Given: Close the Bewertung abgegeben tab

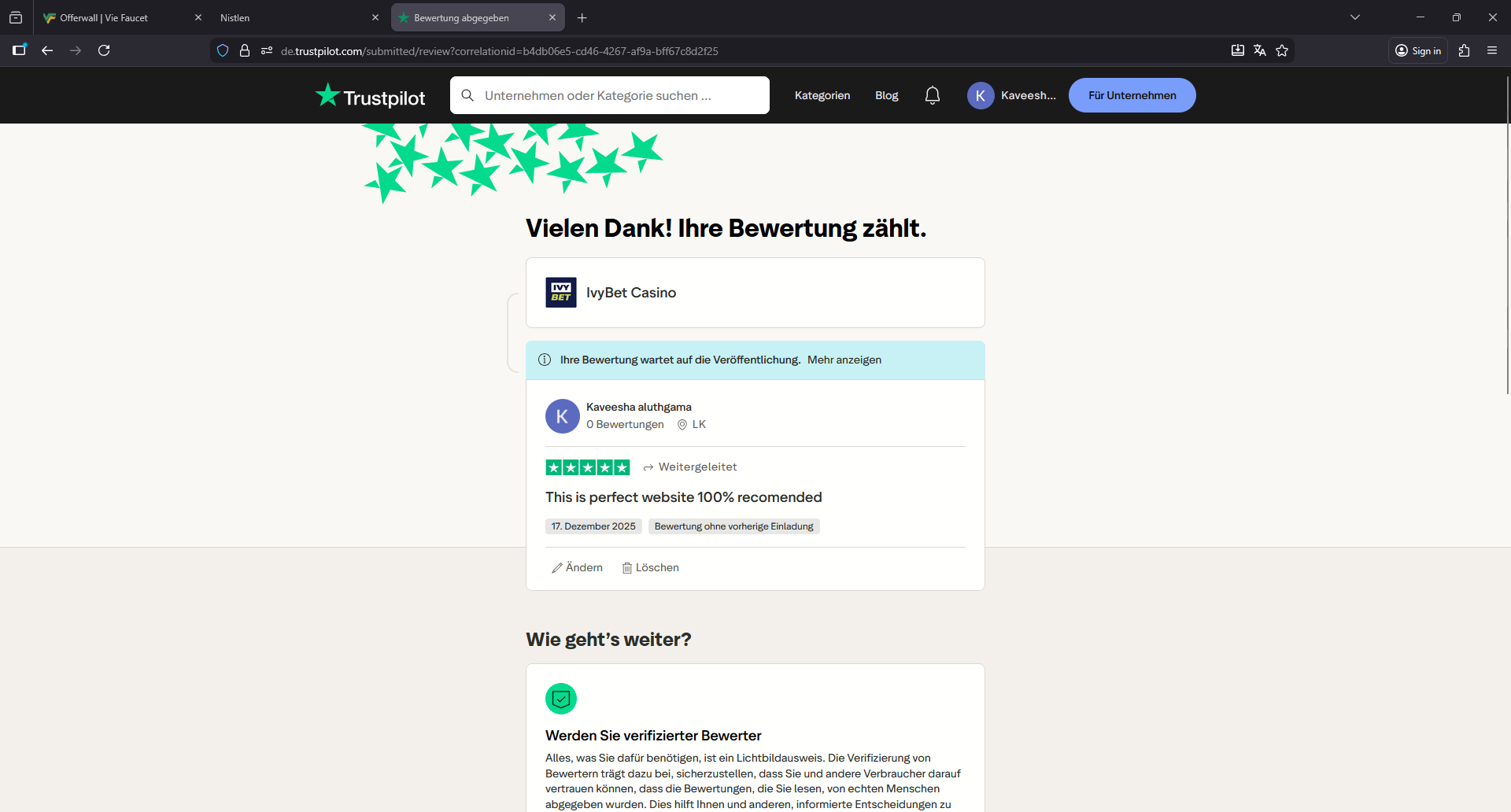Looking at the screenshot, I should [552, 17].
